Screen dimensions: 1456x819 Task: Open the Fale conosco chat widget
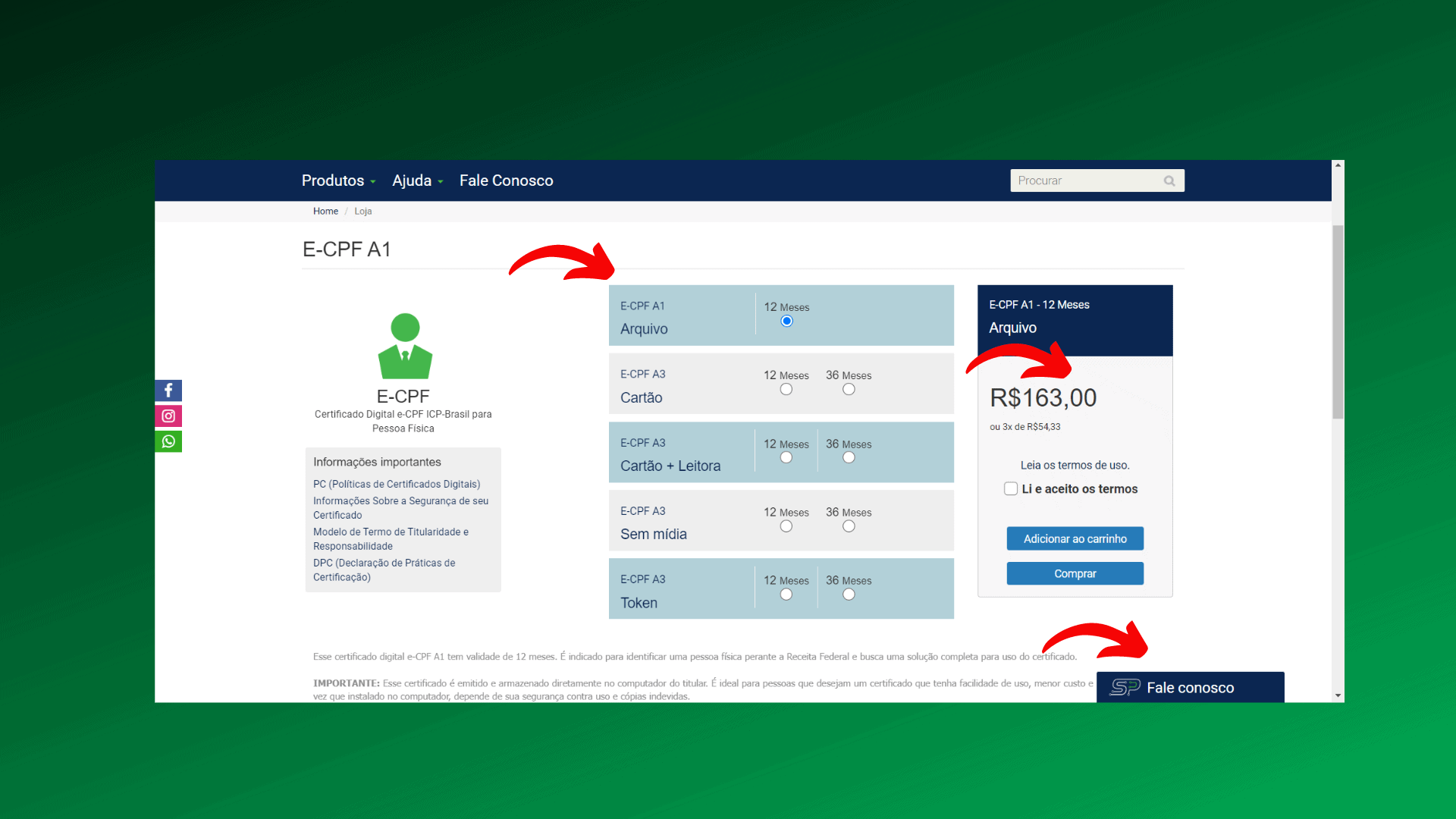click(1190, 688)
